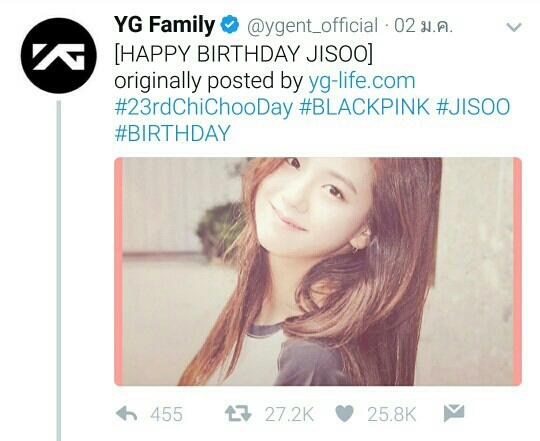Open the #BLACKPINK hashtag
540x441 pixels.
tap(364, 107)
